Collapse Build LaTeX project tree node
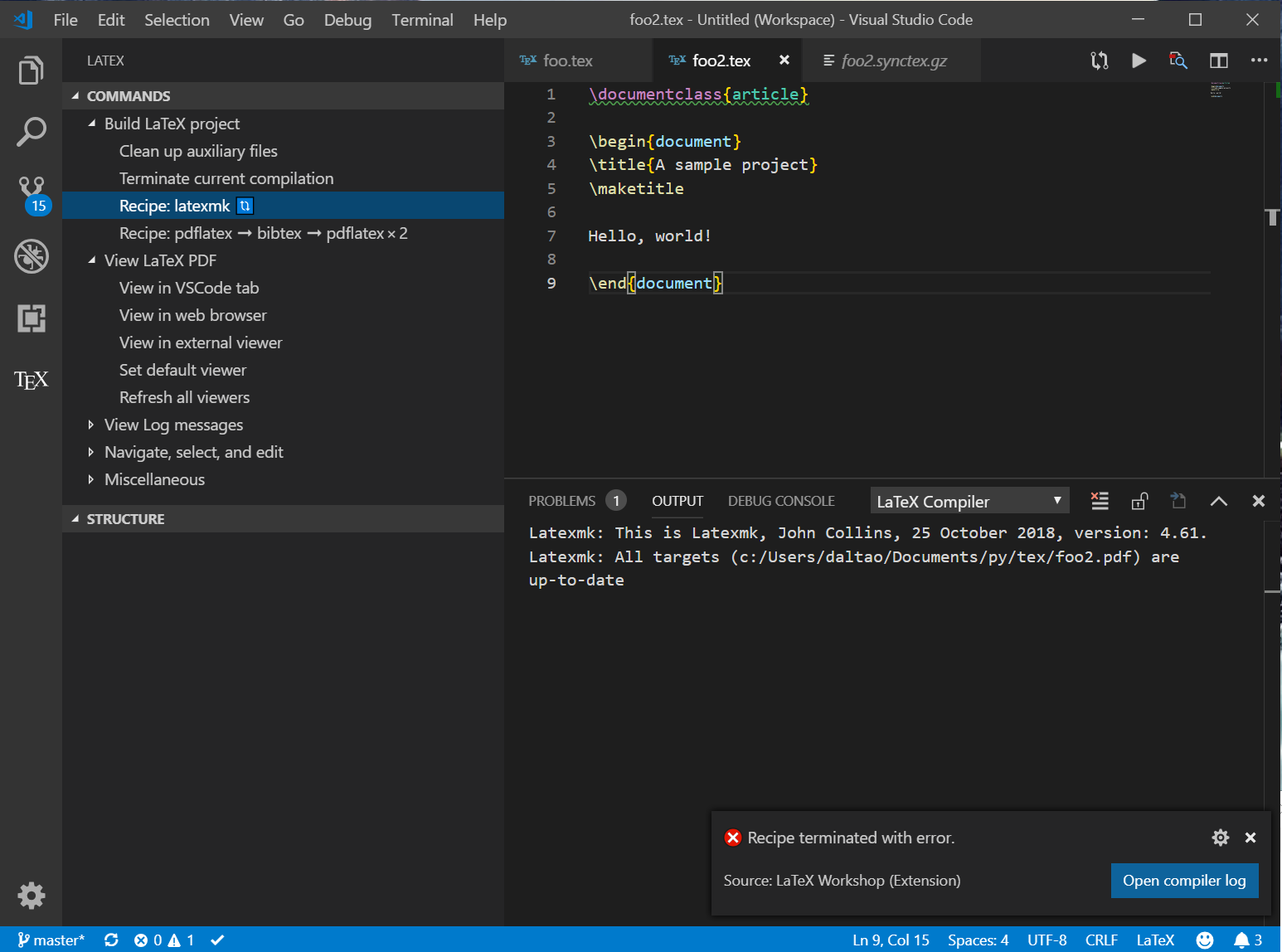This screenshot has height=952, width=1282. 91,123
